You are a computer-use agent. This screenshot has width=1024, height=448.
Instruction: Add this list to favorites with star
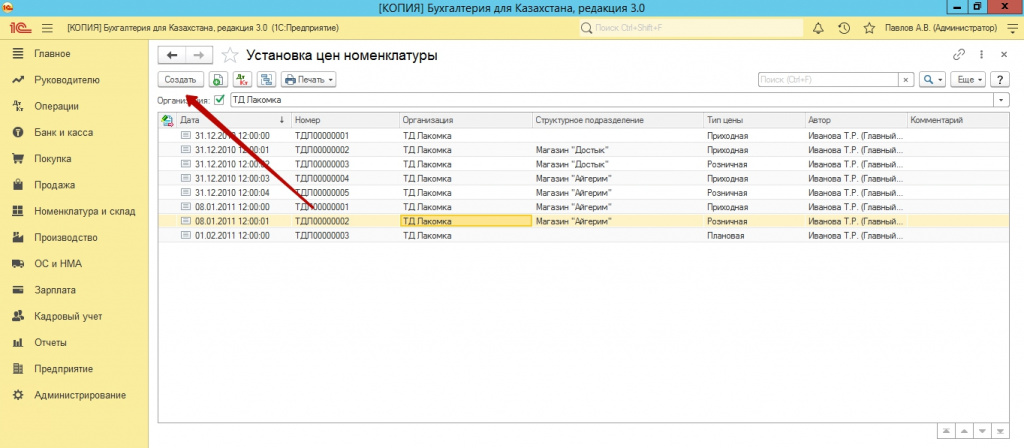tap(229, 56)
